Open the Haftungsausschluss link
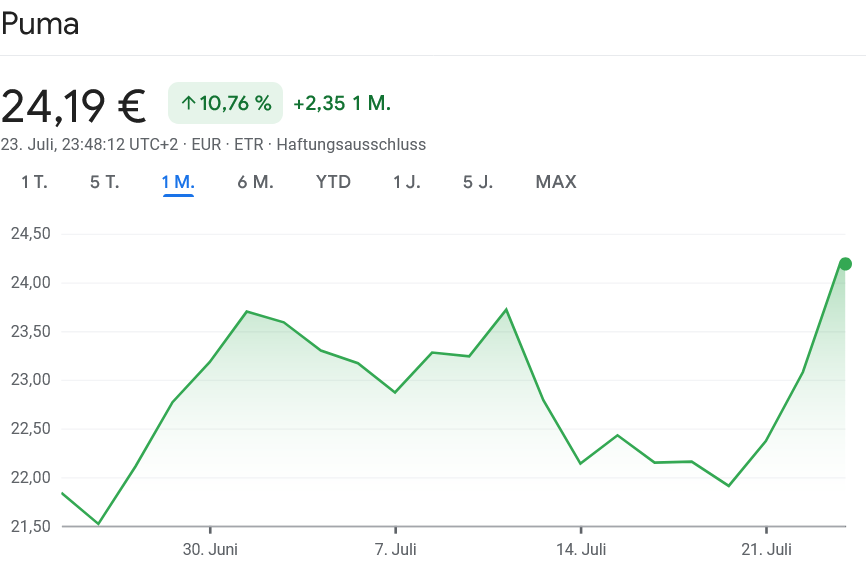This screenshot has width=866, height=563. coord(351,144)
